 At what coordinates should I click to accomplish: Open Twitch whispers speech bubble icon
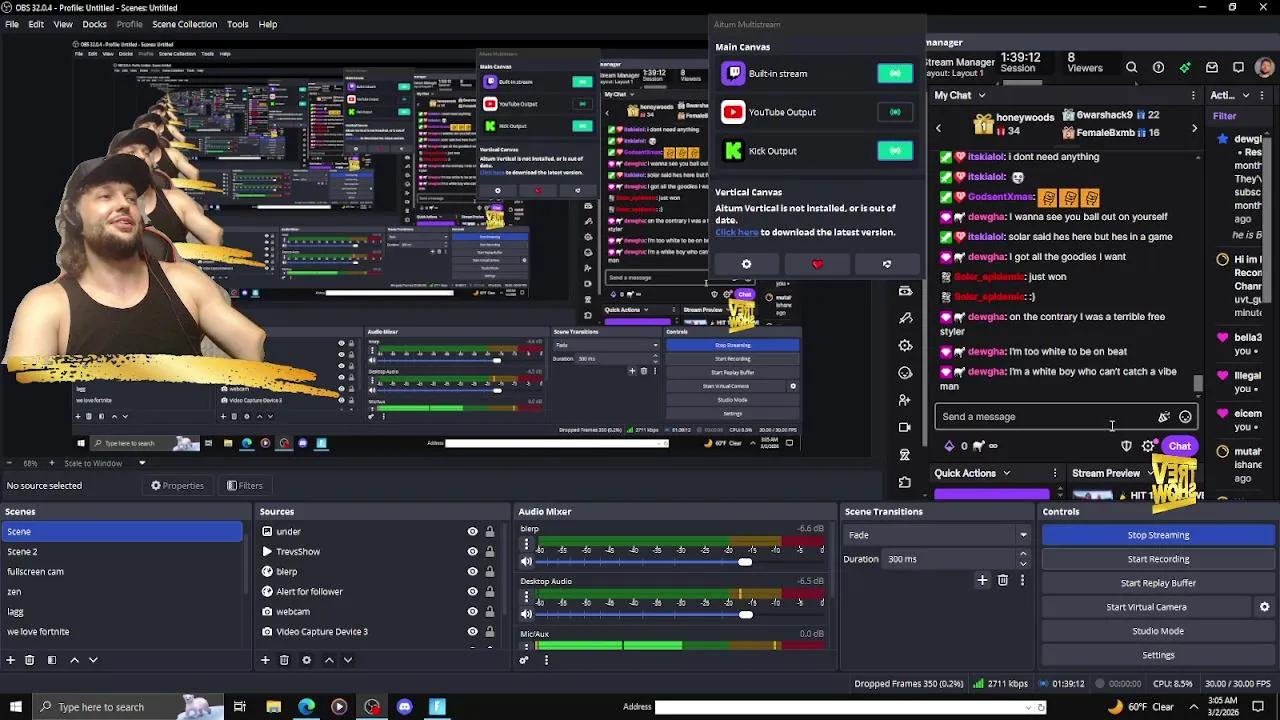point(1238,68)
